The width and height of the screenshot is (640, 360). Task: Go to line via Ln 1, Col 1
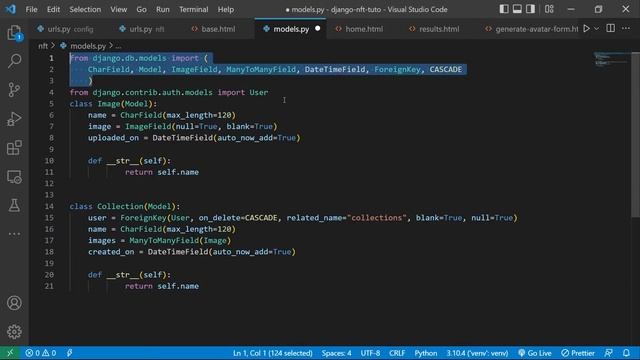[x=273, y=353]
